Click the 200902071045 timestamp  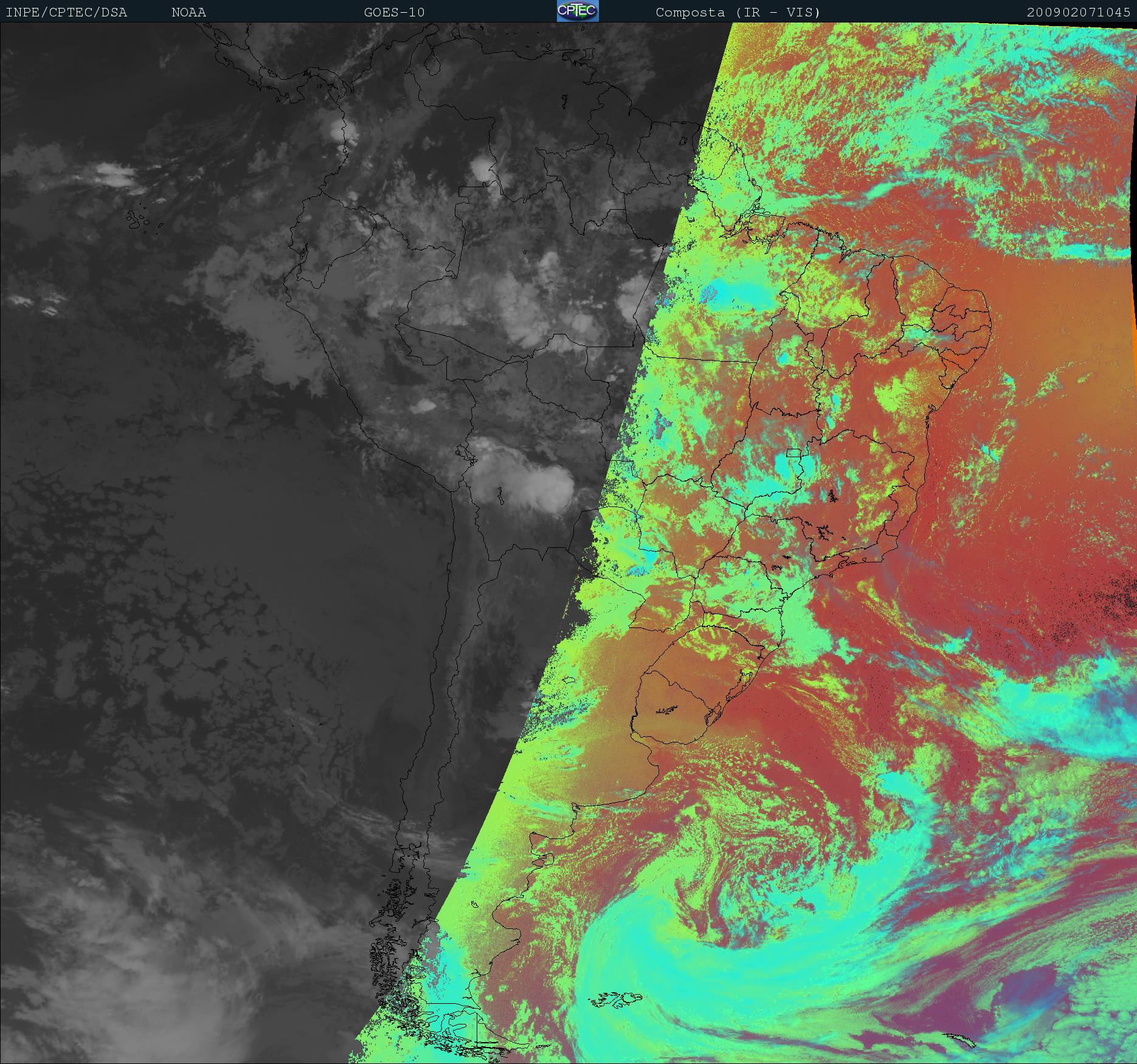pyautogui.click(x=1079, y=12)
